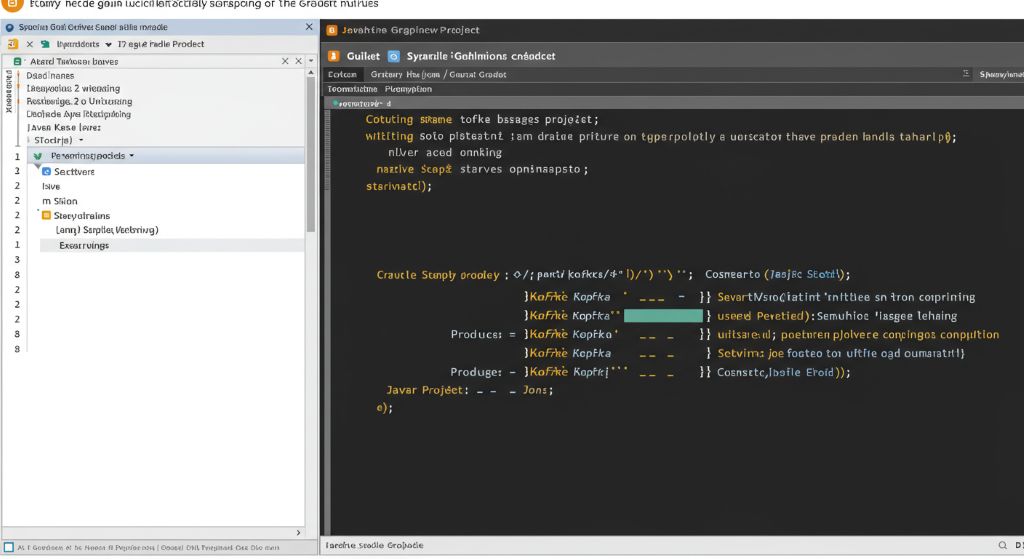Click the magnifier search icon in bottom status bar
Image resolution: width=1024 pixels, height=559 pixels.
[1002, 545]
